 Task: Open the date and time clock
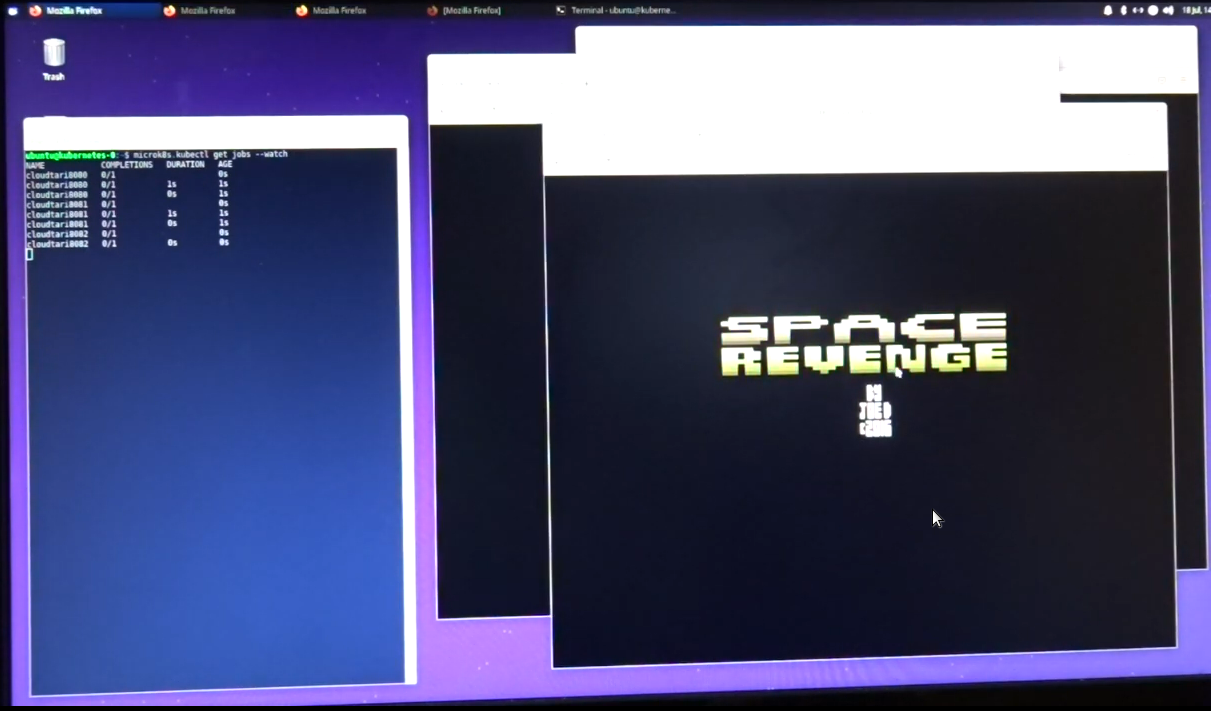1194,10
